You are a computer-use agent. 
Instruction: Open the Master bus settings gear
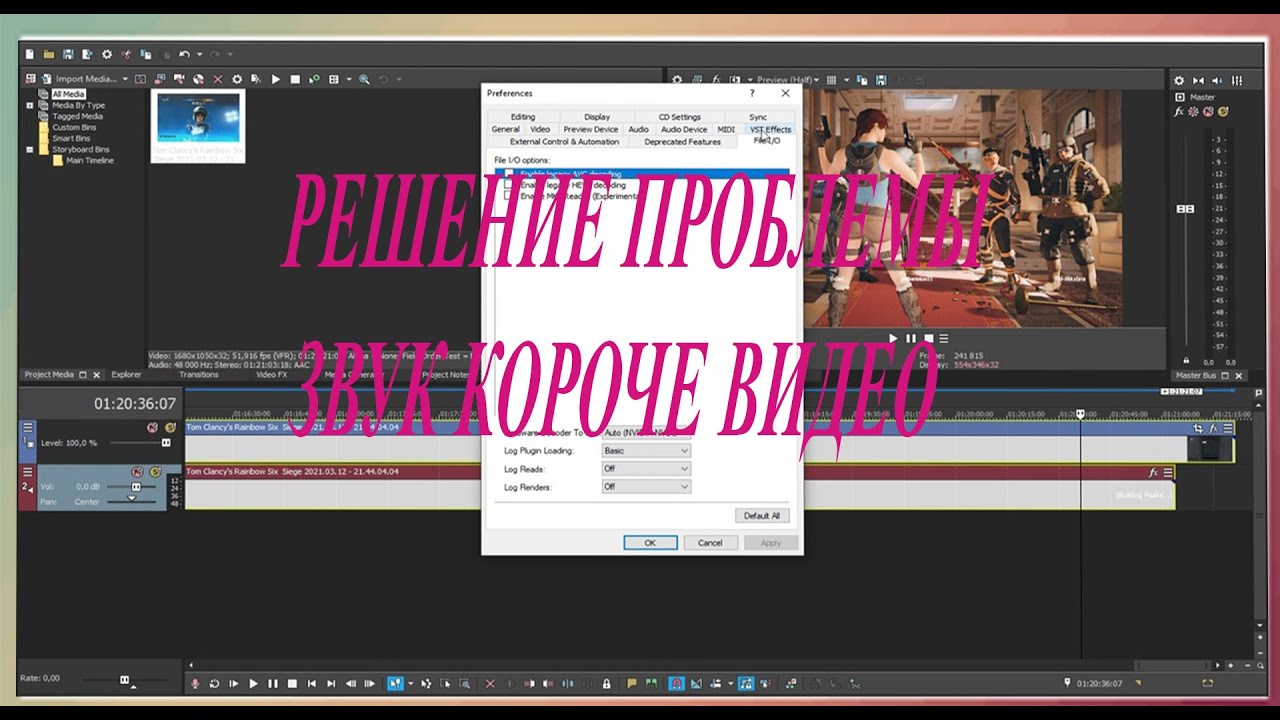1179,80
